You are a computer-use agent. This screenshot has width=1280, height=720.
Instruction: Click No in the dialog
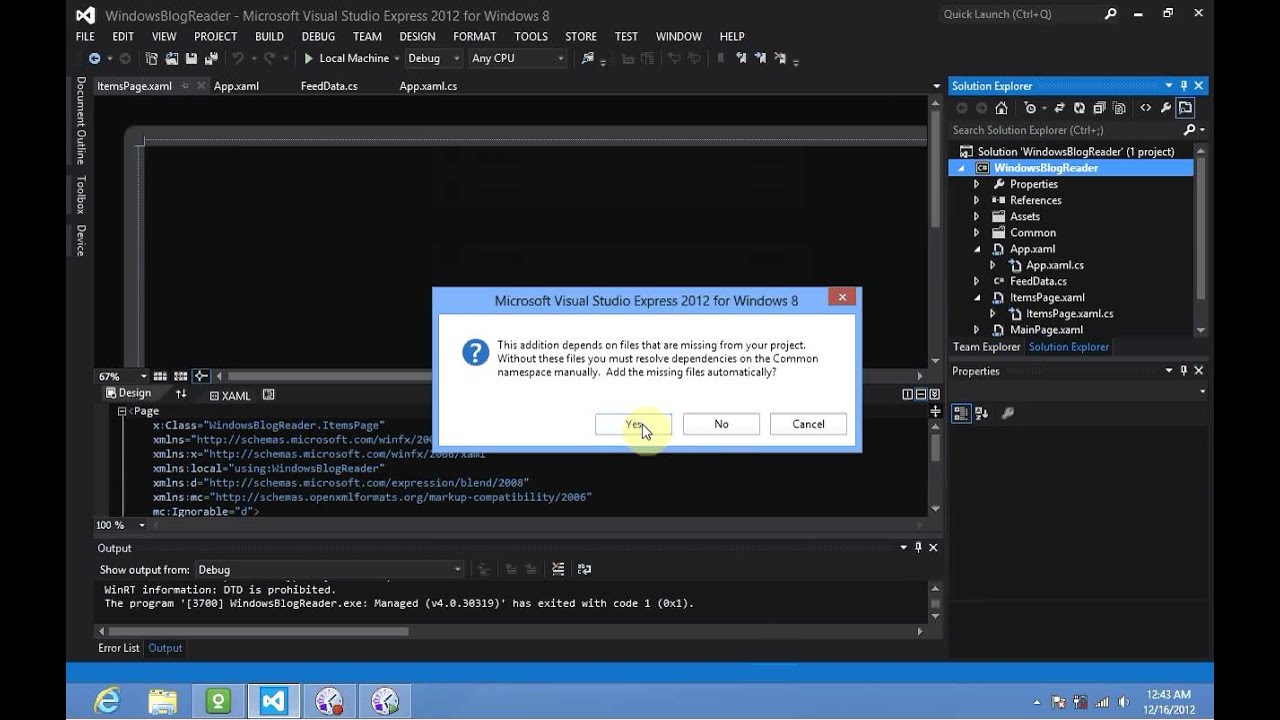[x=721, y=424]
